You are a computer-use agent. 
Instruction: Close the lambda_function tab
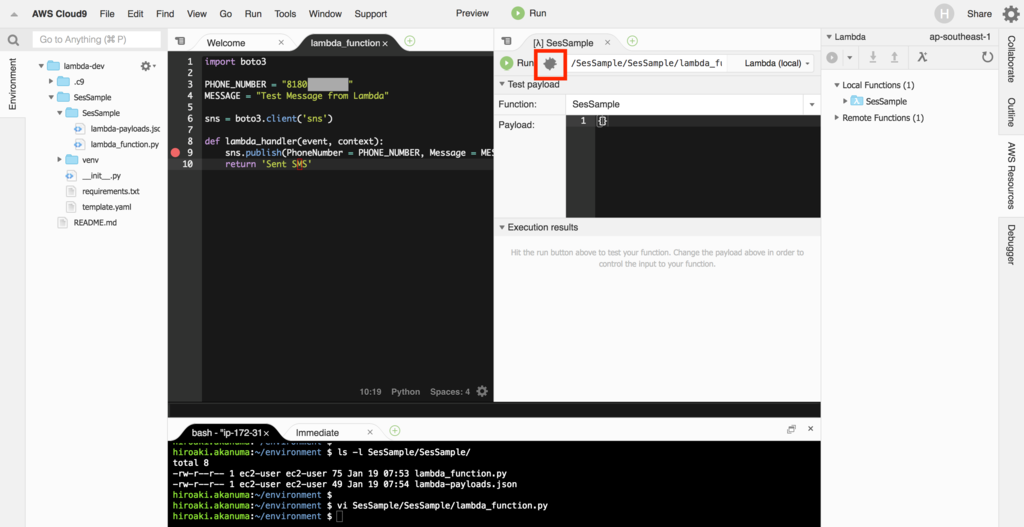[385, 43]
